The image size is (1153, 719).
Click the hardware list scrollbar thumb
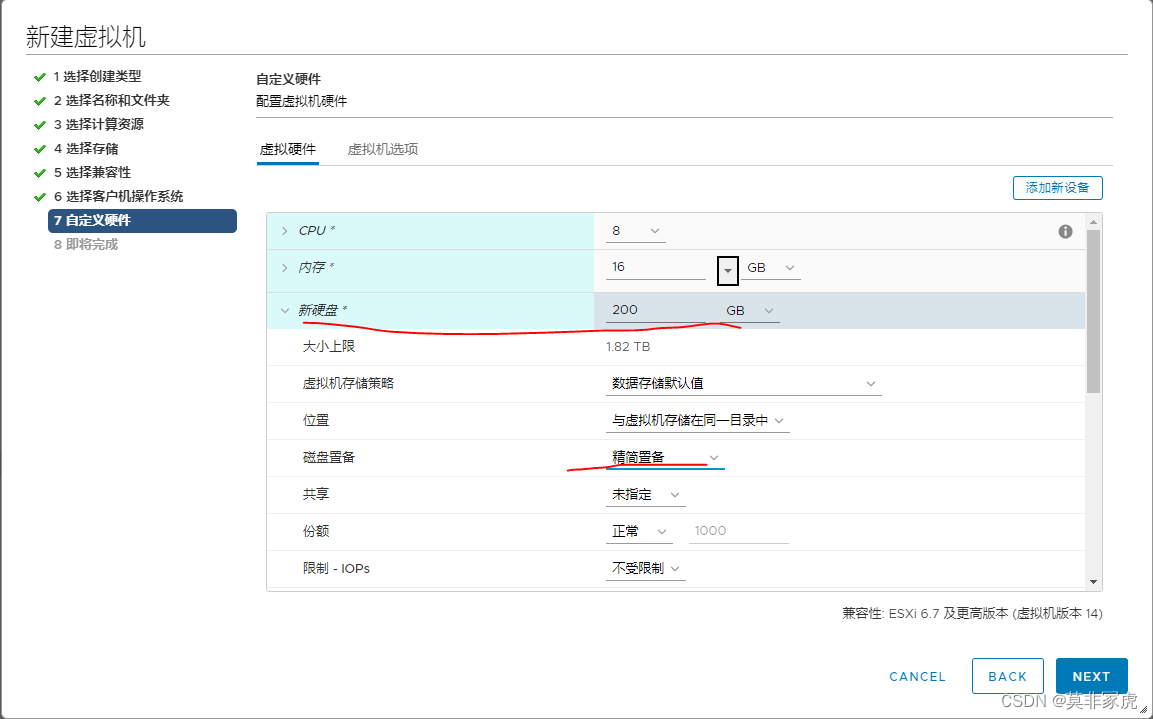pos(1093,310)
